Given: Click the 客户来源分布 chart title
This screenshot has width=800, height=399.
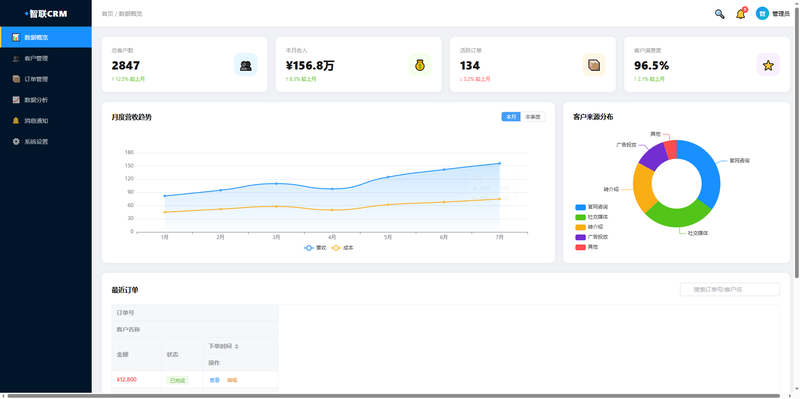Looking at the screenshot, I should tap(593, 117).
